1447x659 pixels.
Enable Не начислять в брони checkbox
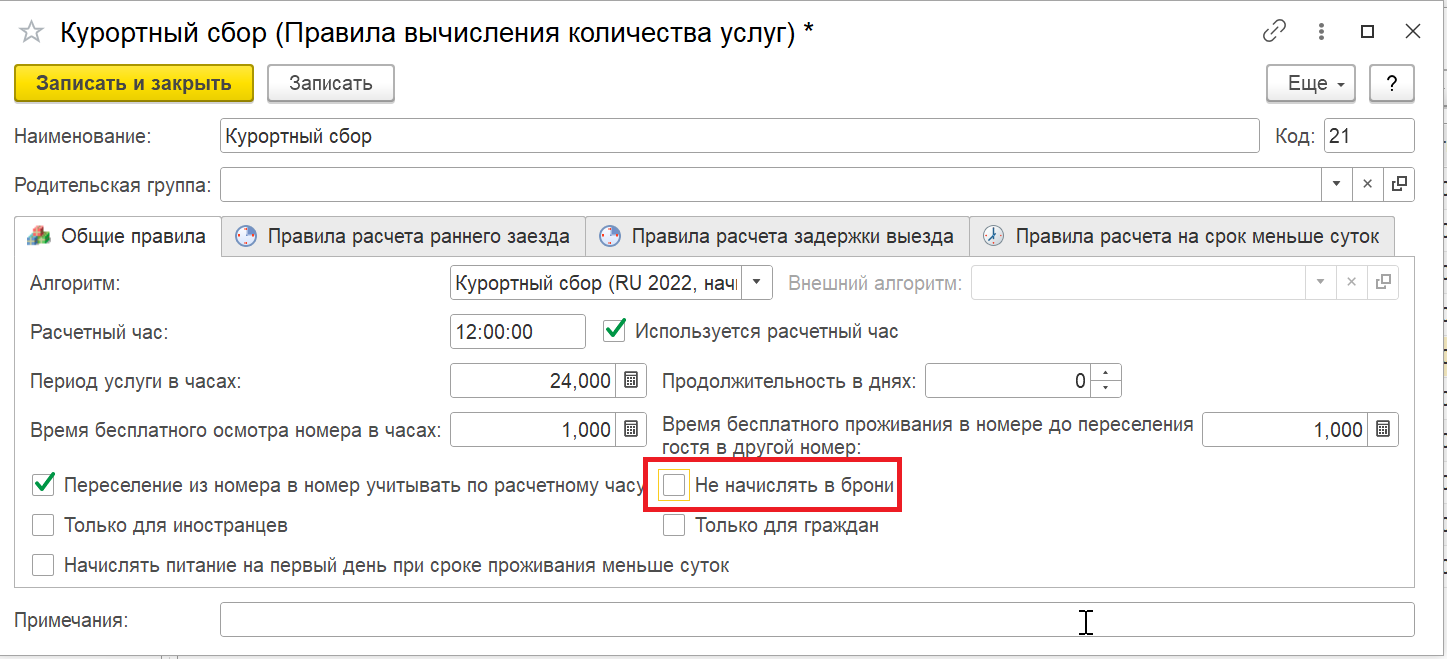(x=675, y=486)
